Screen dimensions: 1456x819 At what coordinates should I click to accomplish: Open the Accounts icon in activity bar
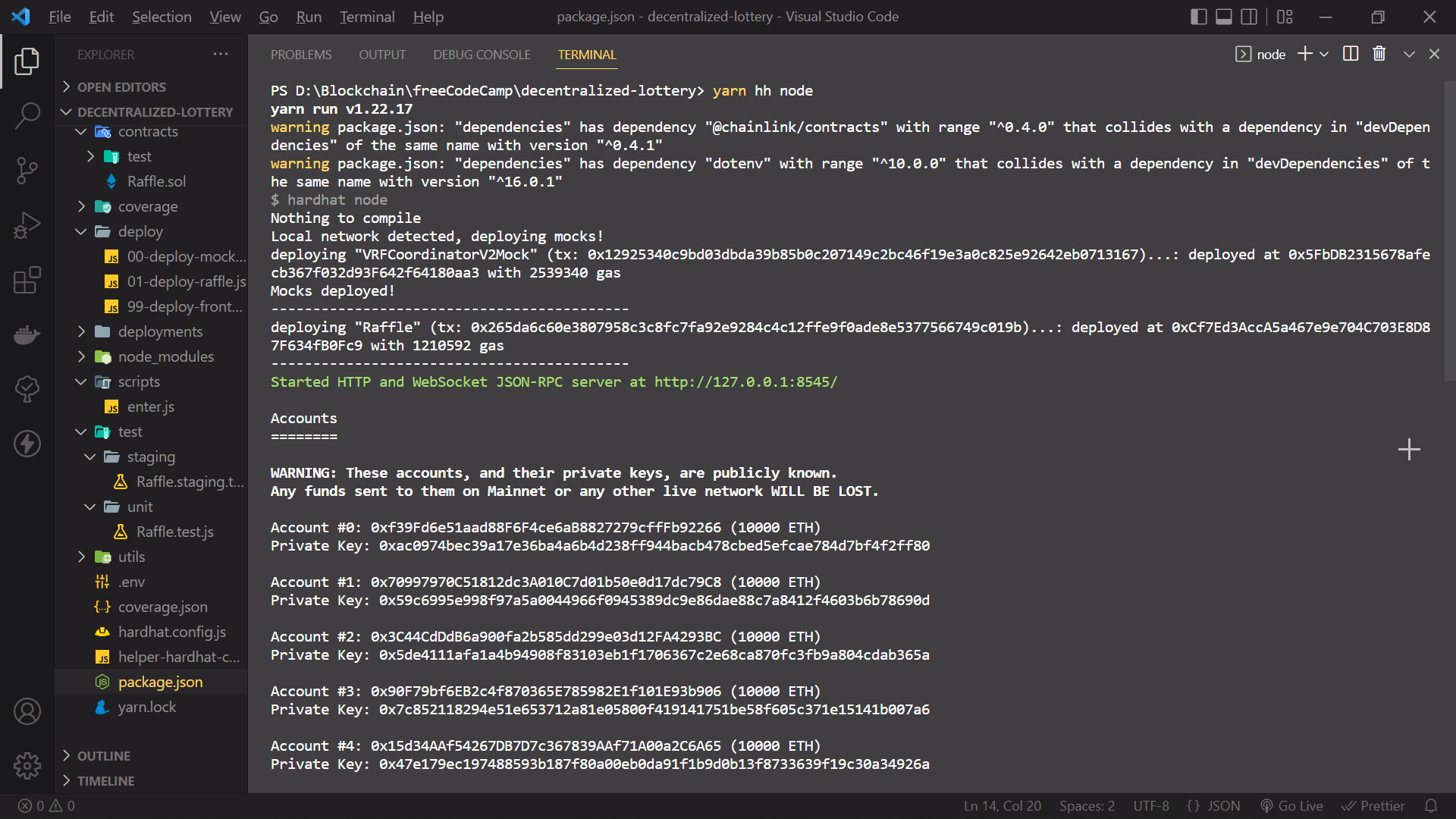(27, 711)
